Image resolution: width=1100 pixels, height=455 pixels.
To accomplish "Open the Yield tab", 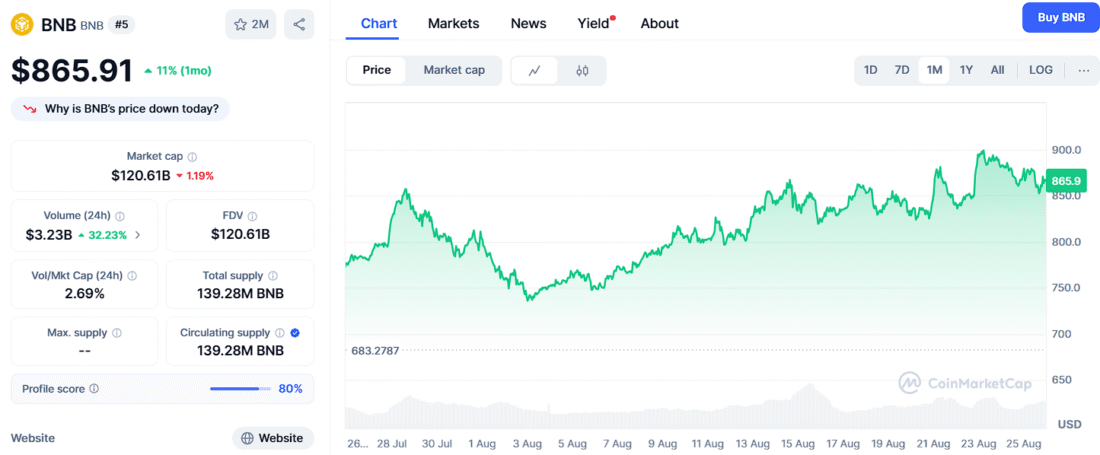I will [x=593, y=23].
